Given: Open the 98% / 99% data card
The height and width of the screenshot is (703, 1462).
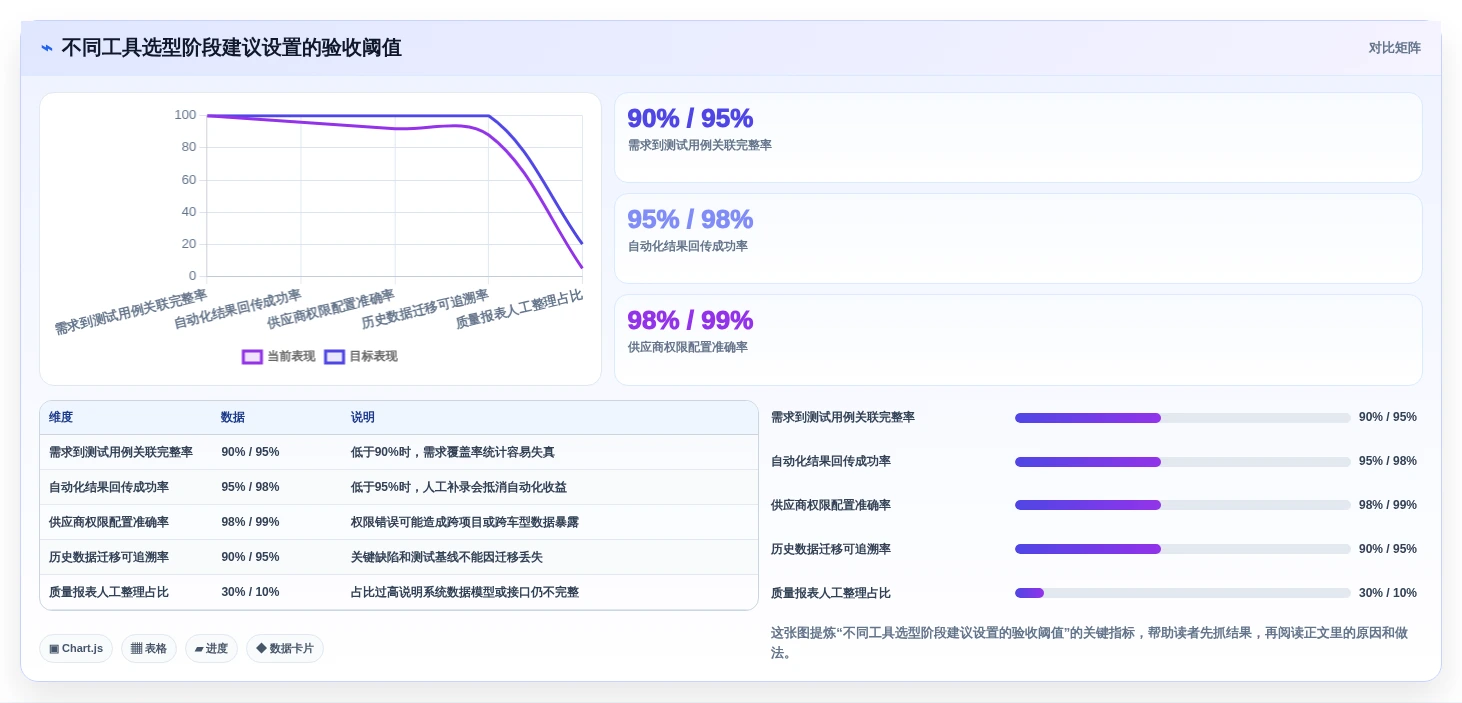Looking at the screenshot, I should point(1018,340).
